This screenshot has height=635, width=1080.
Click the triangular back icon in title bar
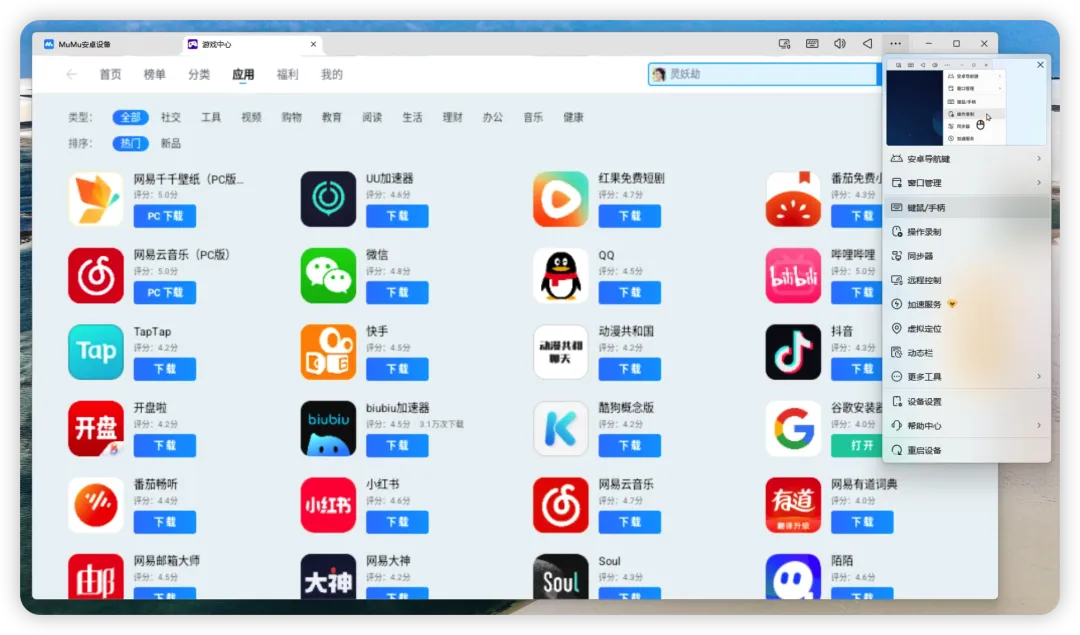(867, 43)
